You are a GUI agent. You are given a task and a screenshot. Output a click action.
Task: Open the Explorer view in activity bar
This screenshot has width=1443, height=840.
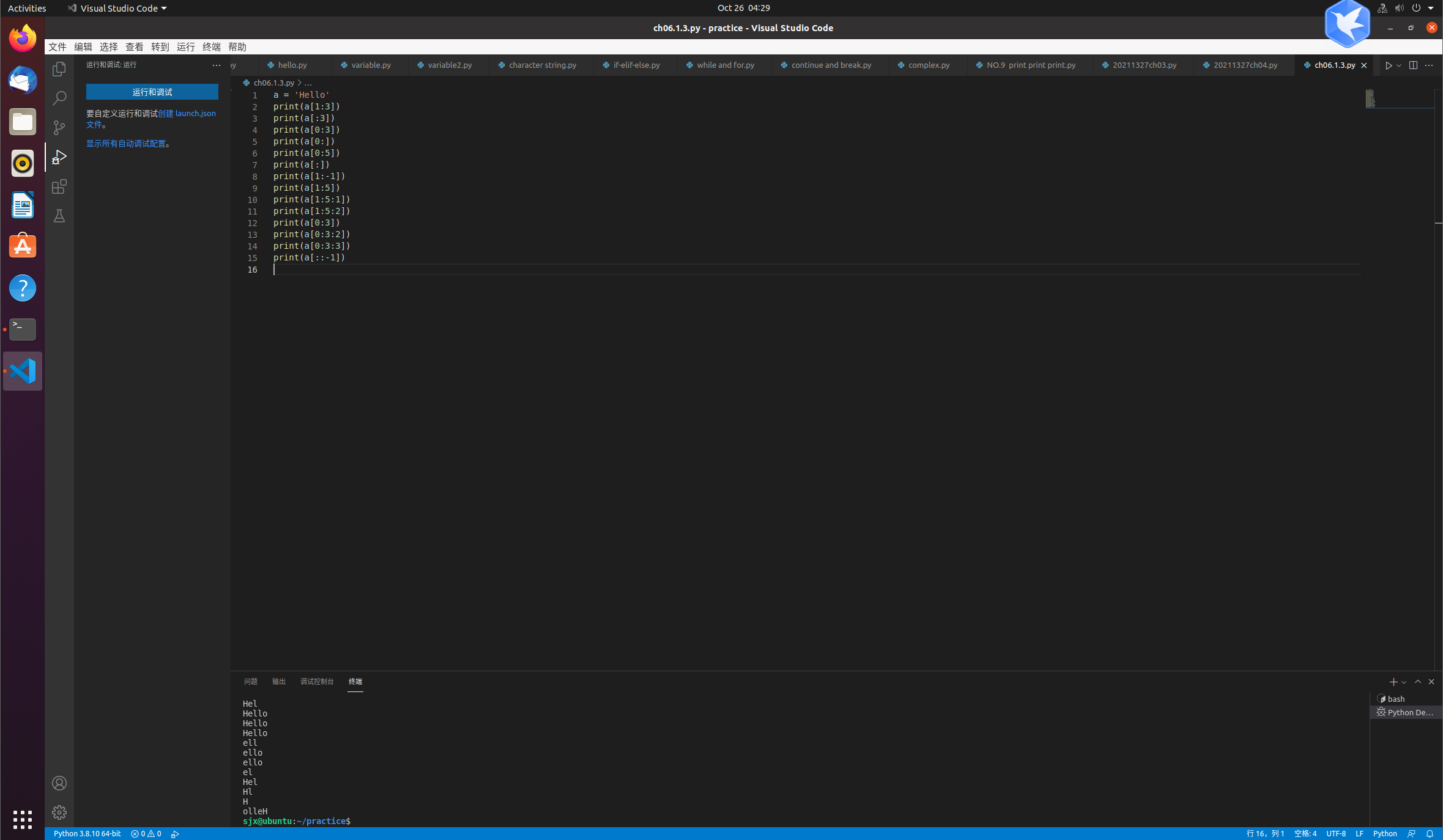tap(59, 69)
